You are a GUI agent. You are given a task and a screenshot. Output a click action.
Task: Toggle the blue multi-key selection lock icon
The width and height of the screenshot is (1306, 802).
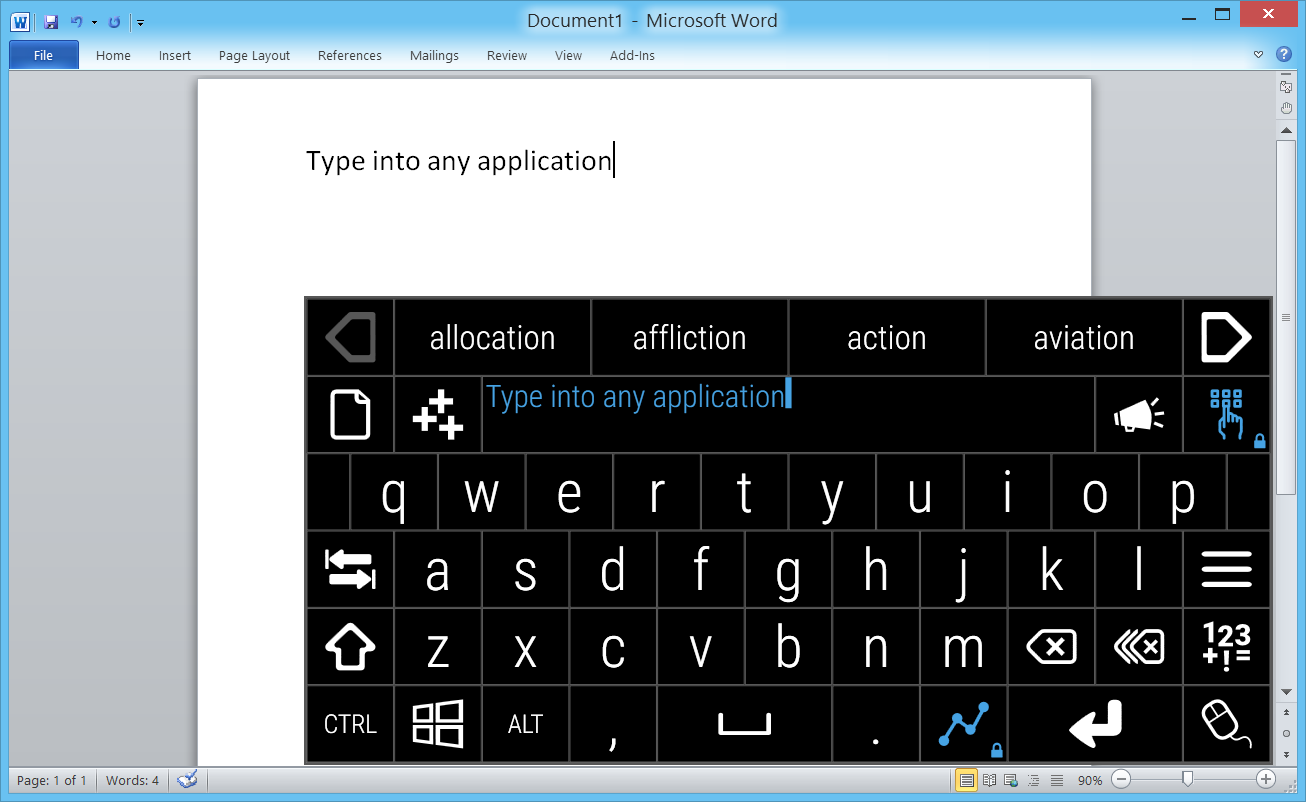[1226, 414]
